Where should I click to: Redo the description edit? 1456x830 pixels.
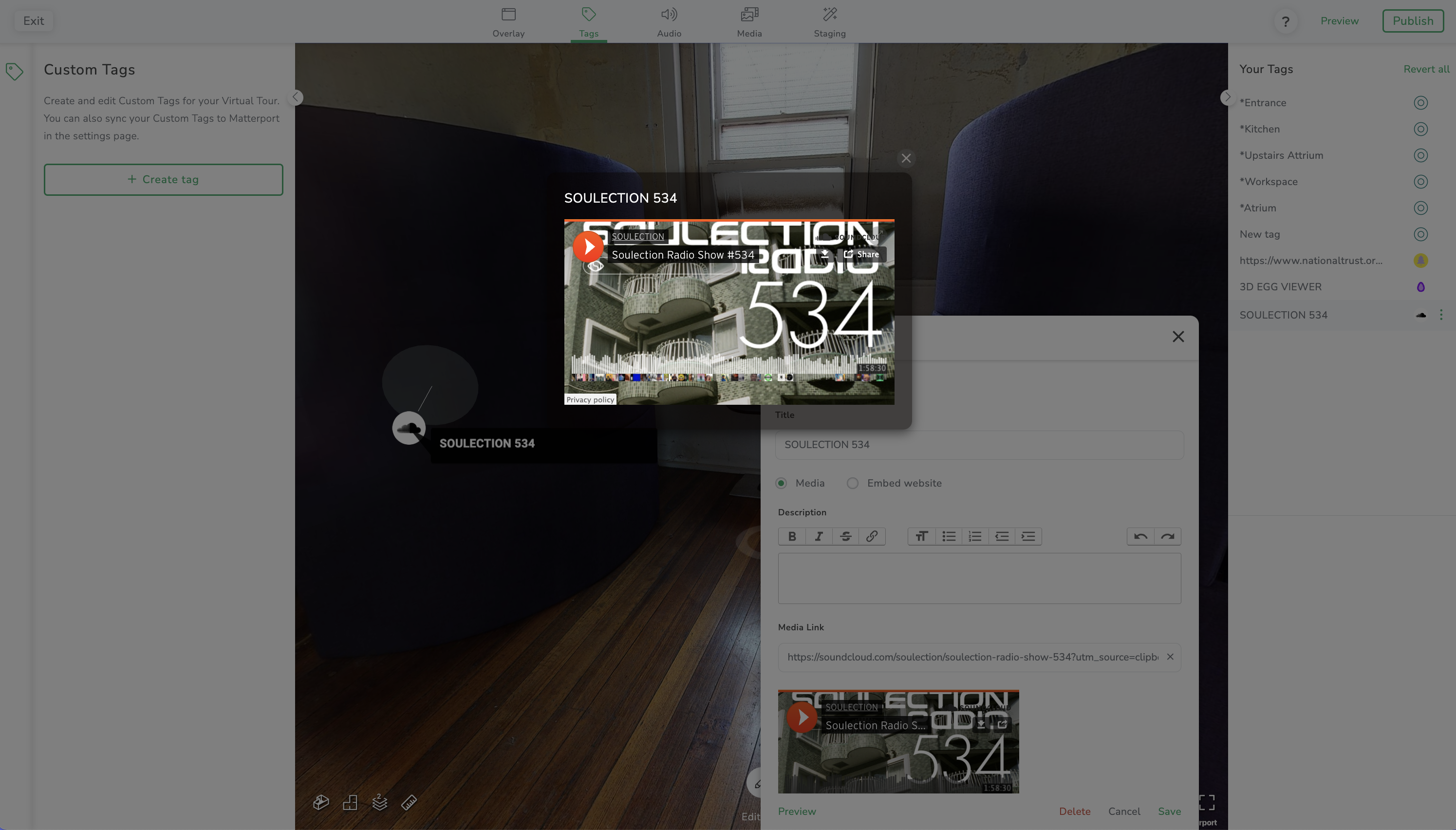[1167, 536]
